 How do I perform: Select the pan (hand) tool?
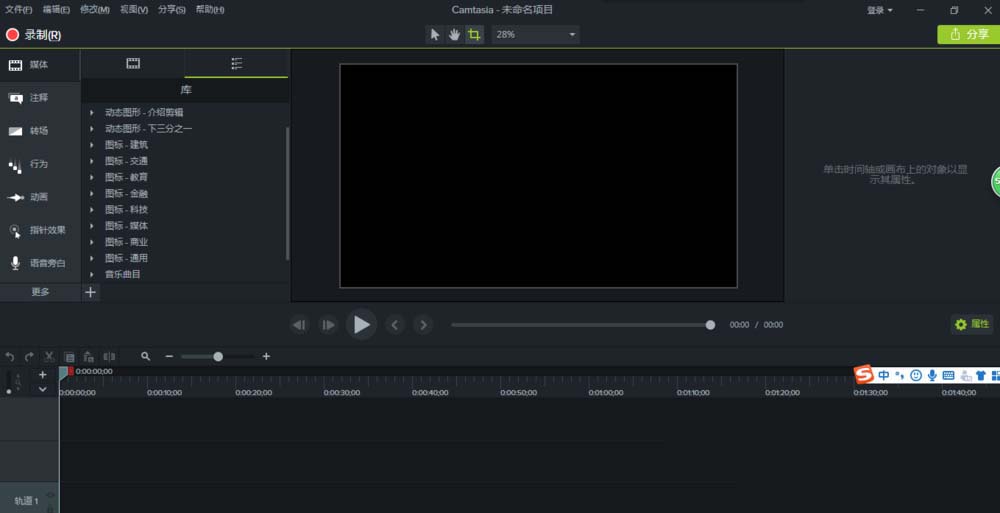pos(454,34)
